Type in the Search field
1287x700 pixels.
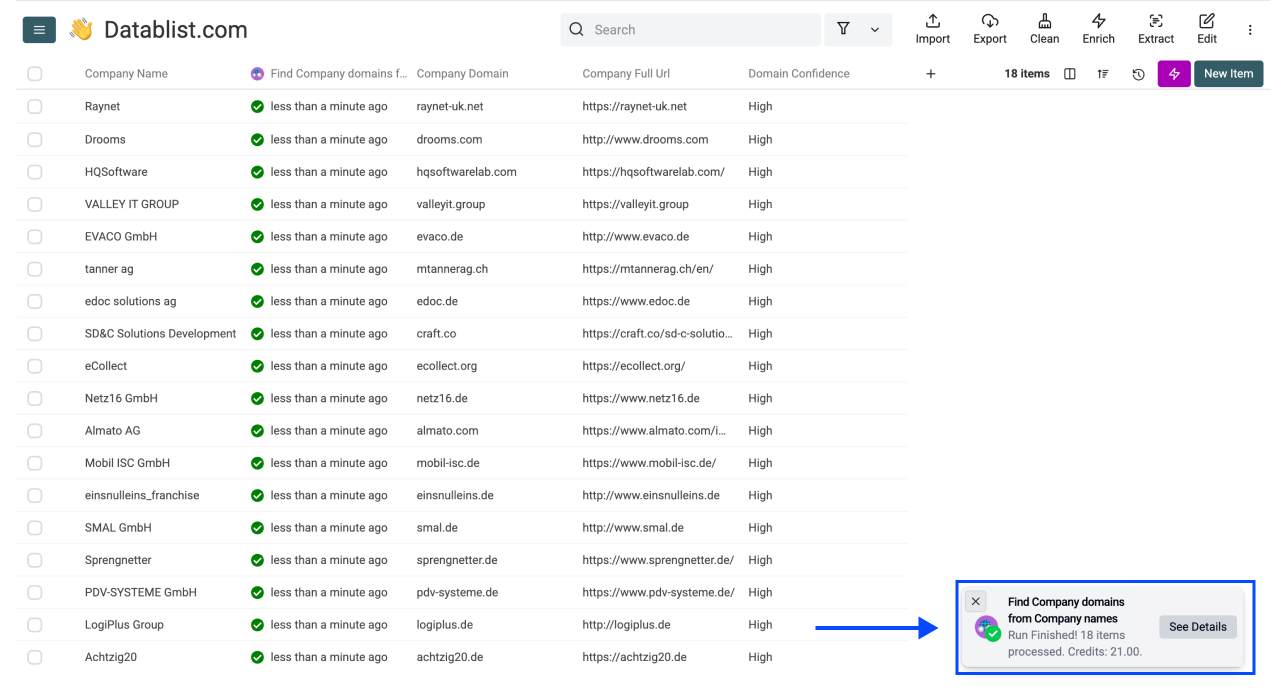click(x=691, y=30)
